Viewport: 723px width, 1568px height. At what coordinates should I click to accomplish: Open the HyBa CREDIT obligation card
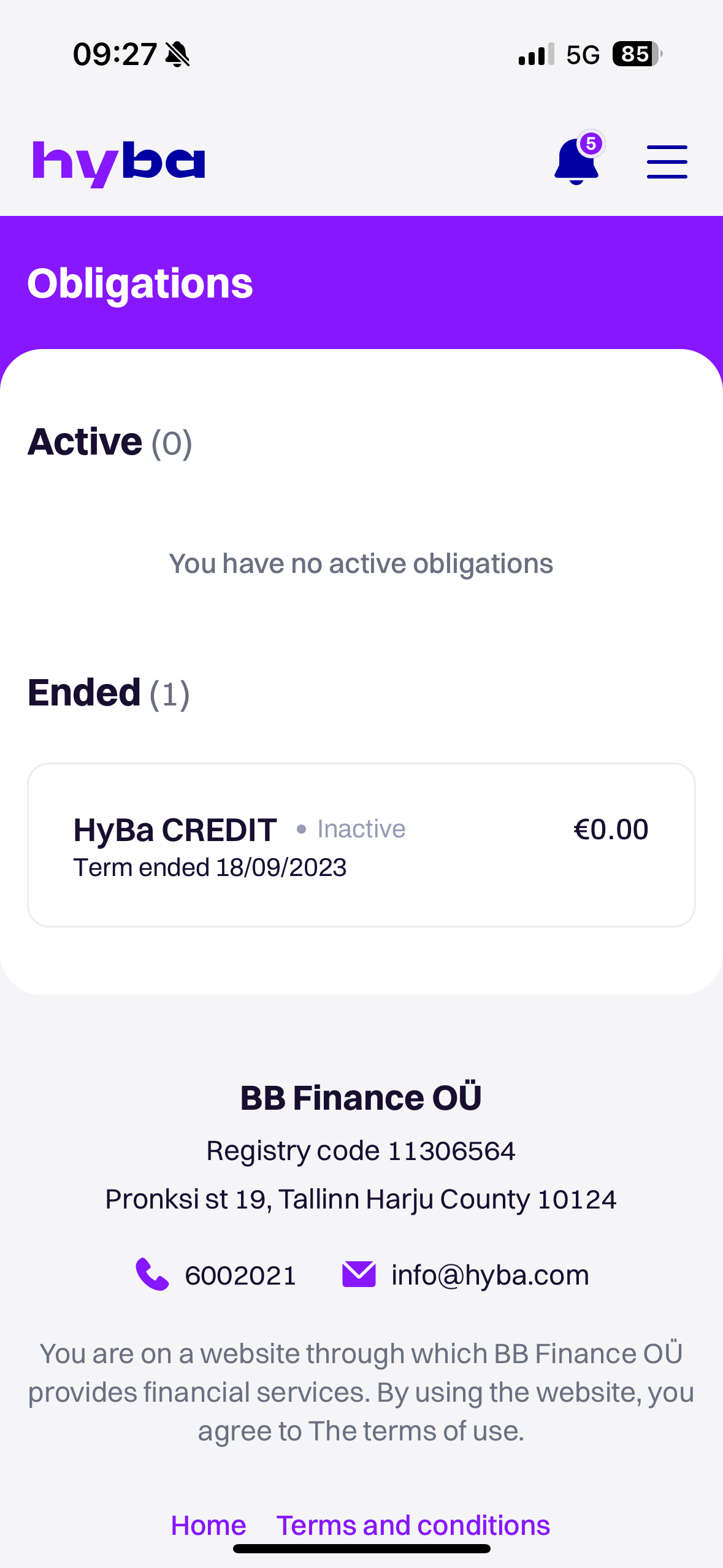[x=361, y=844]
